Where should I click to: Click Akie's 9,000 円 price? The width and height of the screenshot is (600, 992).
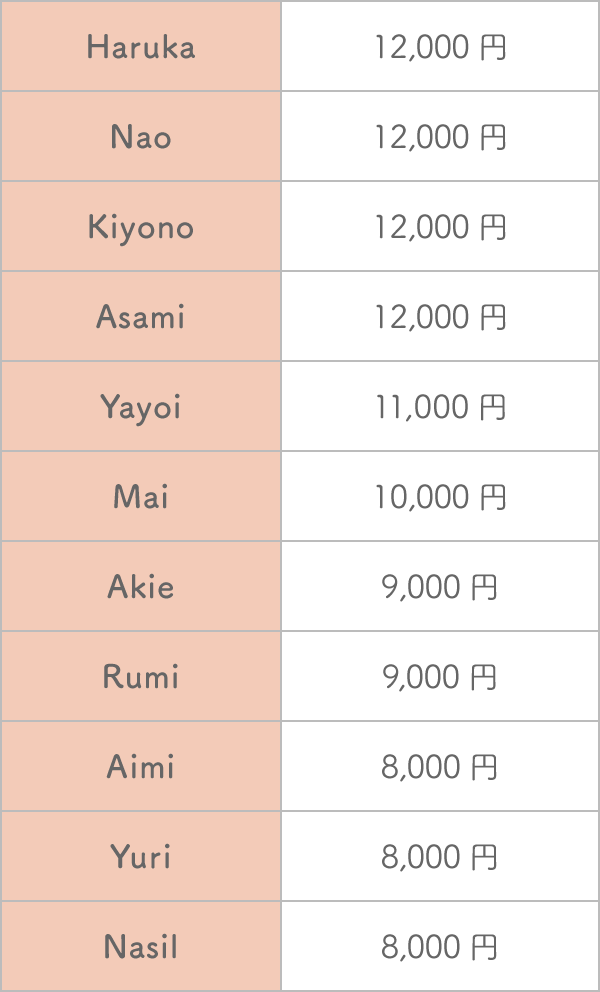(440, 588)
